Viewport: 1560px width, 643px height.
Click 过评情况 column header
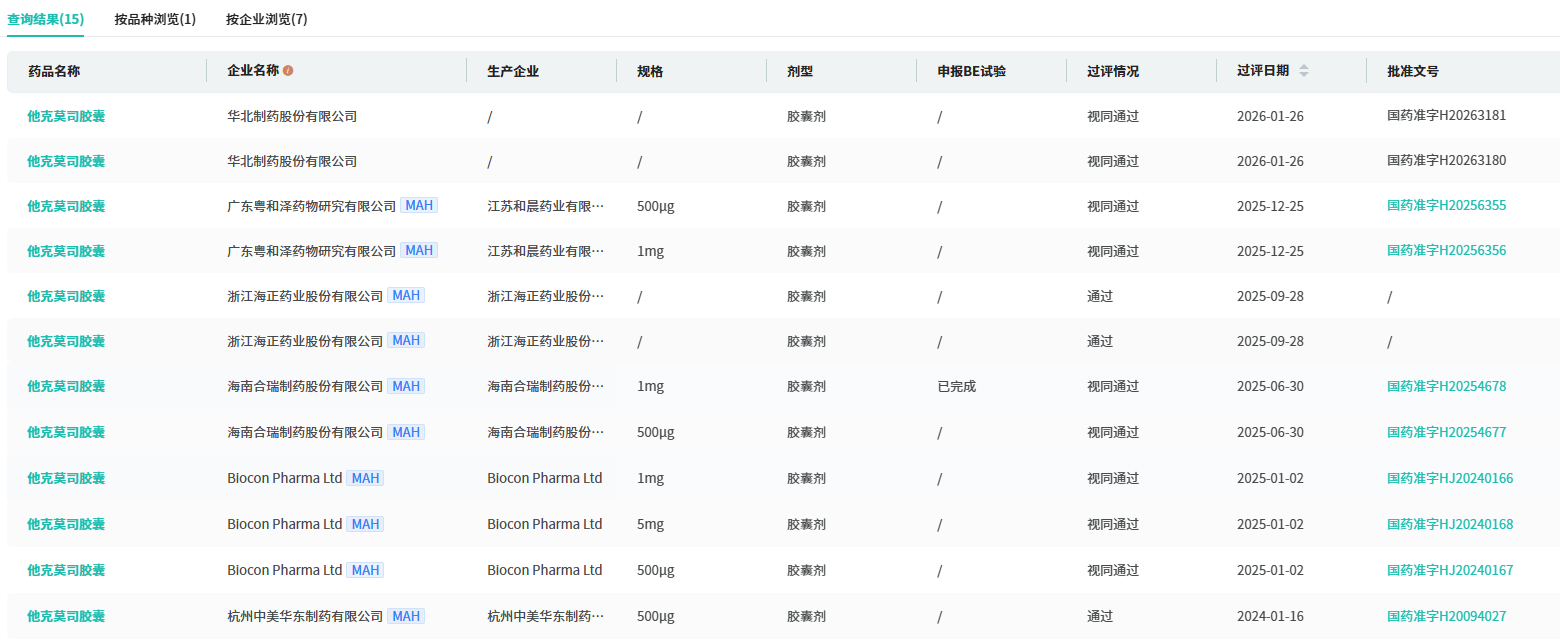[x=1113, y=71]
